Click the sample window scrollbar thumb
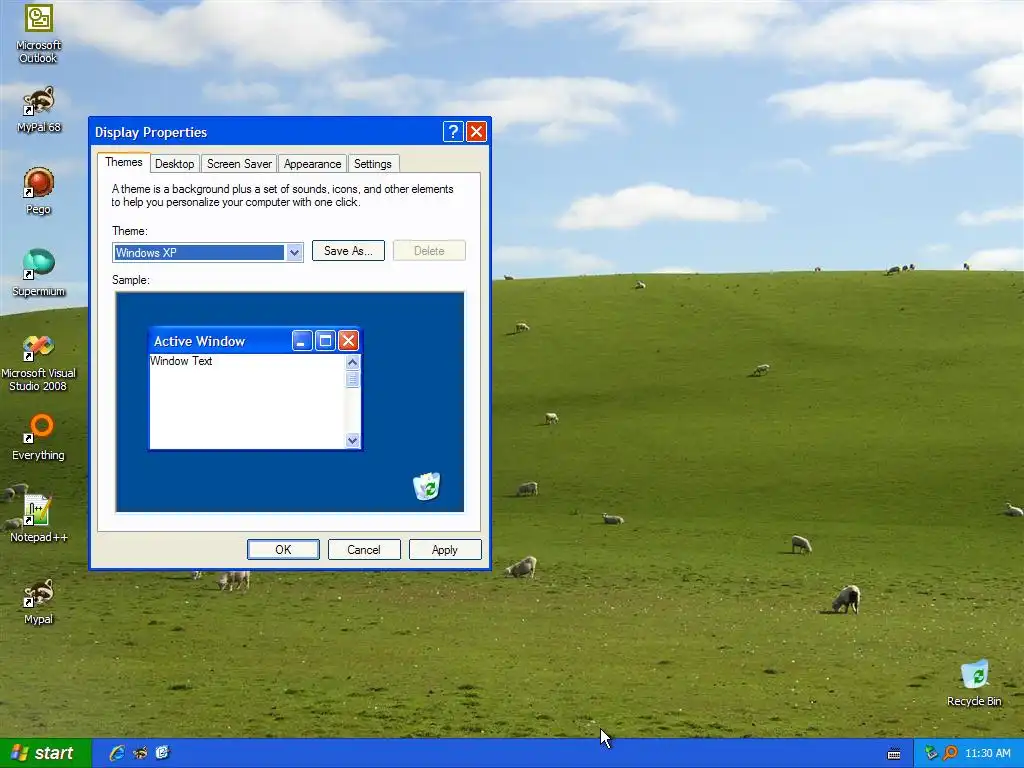 (x=353, y=379)
